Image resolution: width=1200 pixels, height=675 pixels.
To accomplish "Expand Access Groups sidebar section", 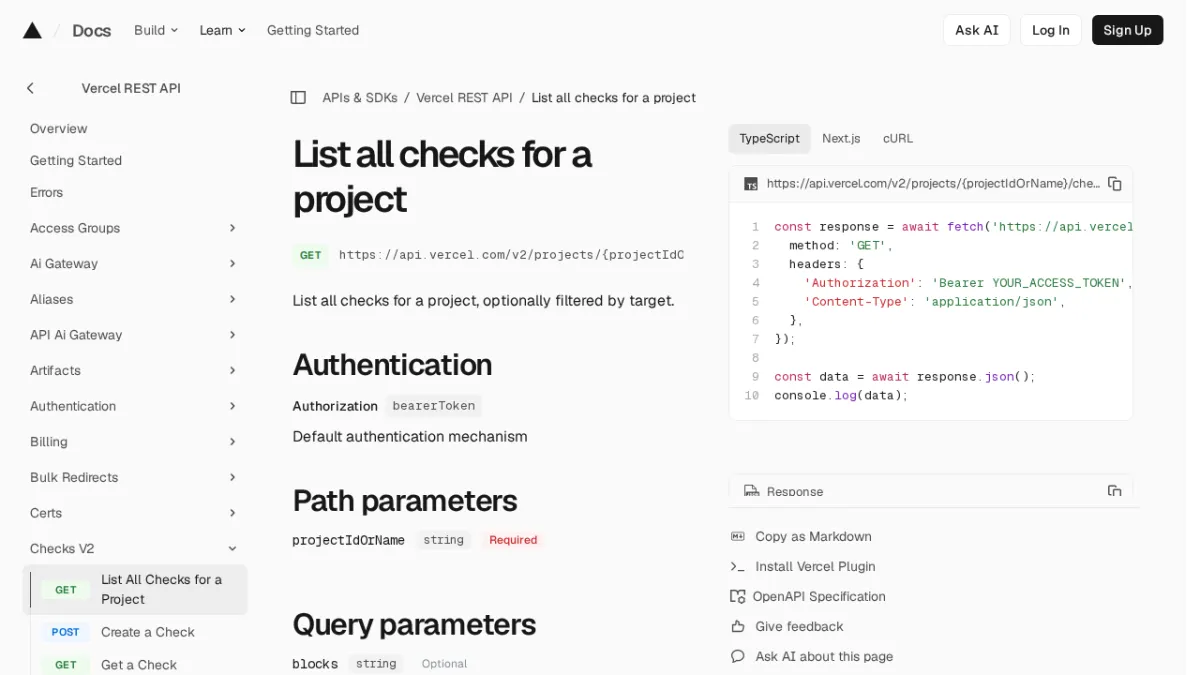I will tap(232, 228).
